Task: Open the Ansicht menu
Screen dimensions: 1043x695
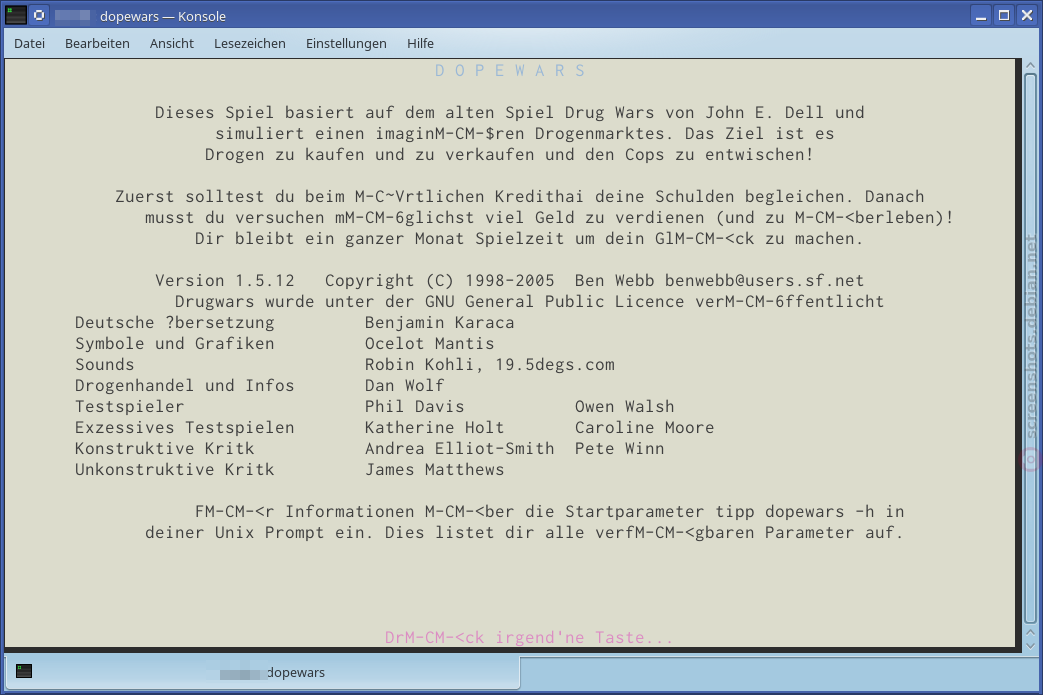Action: pyautogui.click(x=172, y=43)
